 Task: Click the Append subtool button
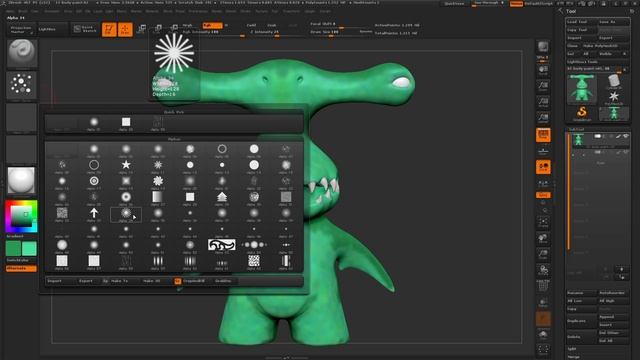tap(613, 317)
